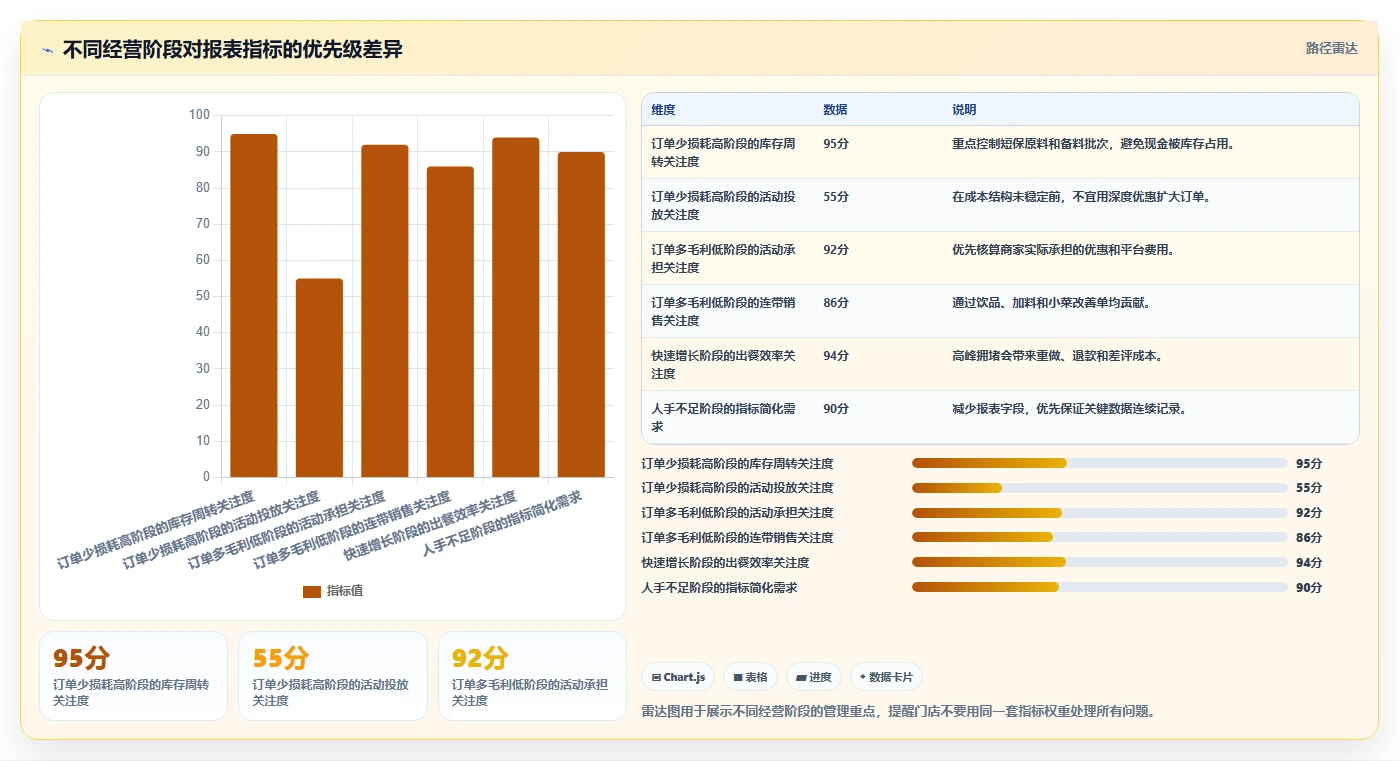Click the 95分 value in the table

tap(836, 144)
